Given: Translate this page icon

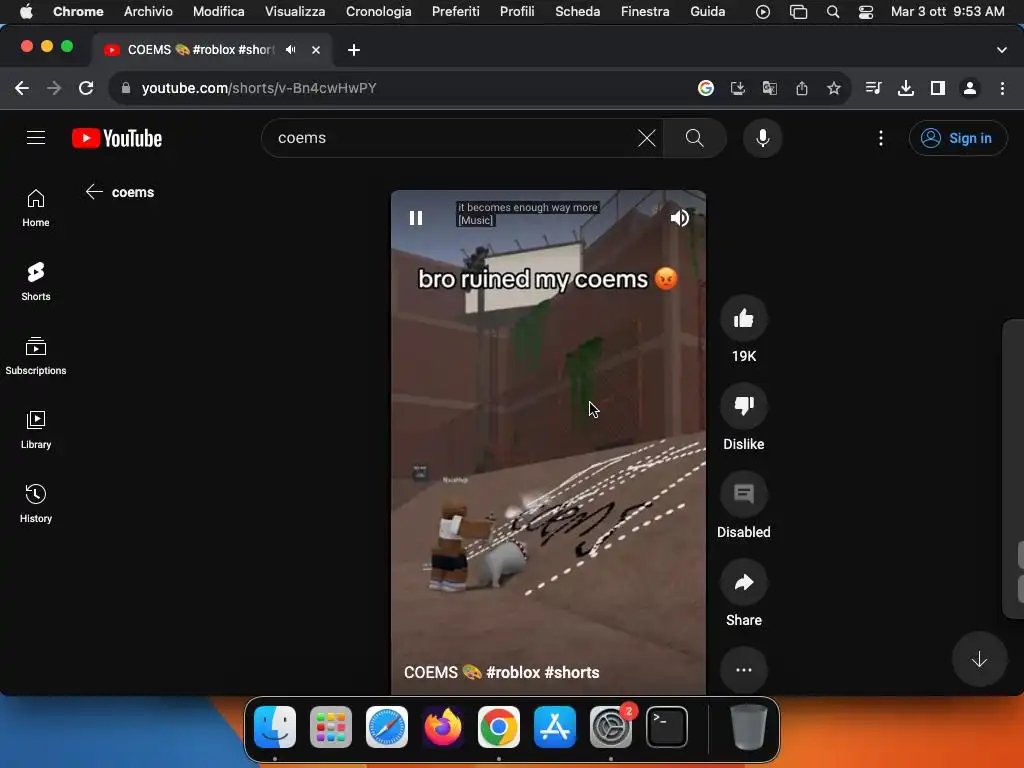Looking at the screenshot, I should click(x=769, y=88).
